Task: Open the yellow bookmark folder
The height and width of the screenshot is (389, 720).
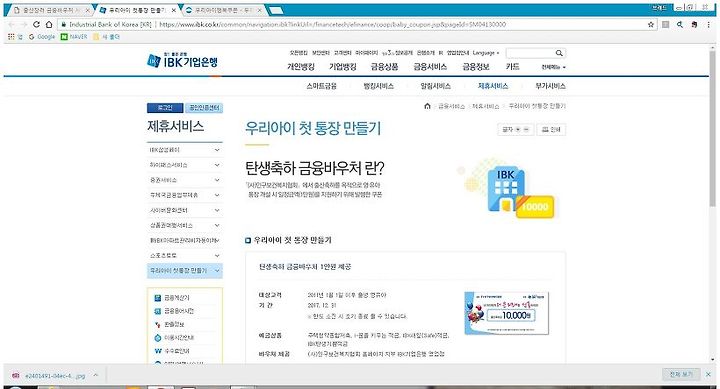Action: coord(106,37)
